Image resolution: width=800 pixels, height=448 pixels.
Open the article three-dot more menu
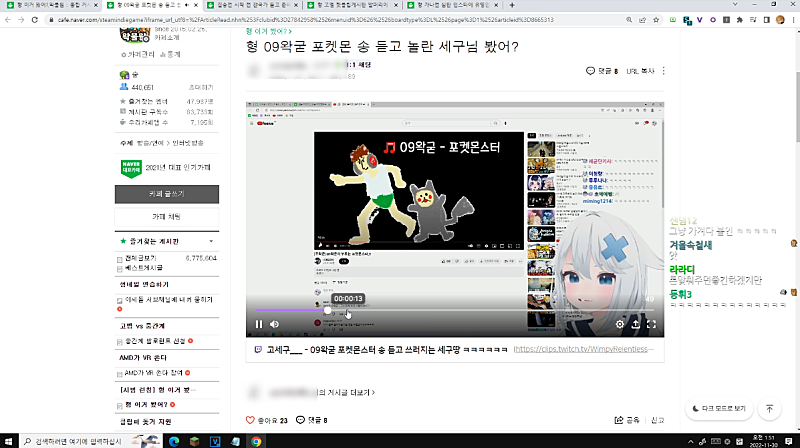coord(663,71)
